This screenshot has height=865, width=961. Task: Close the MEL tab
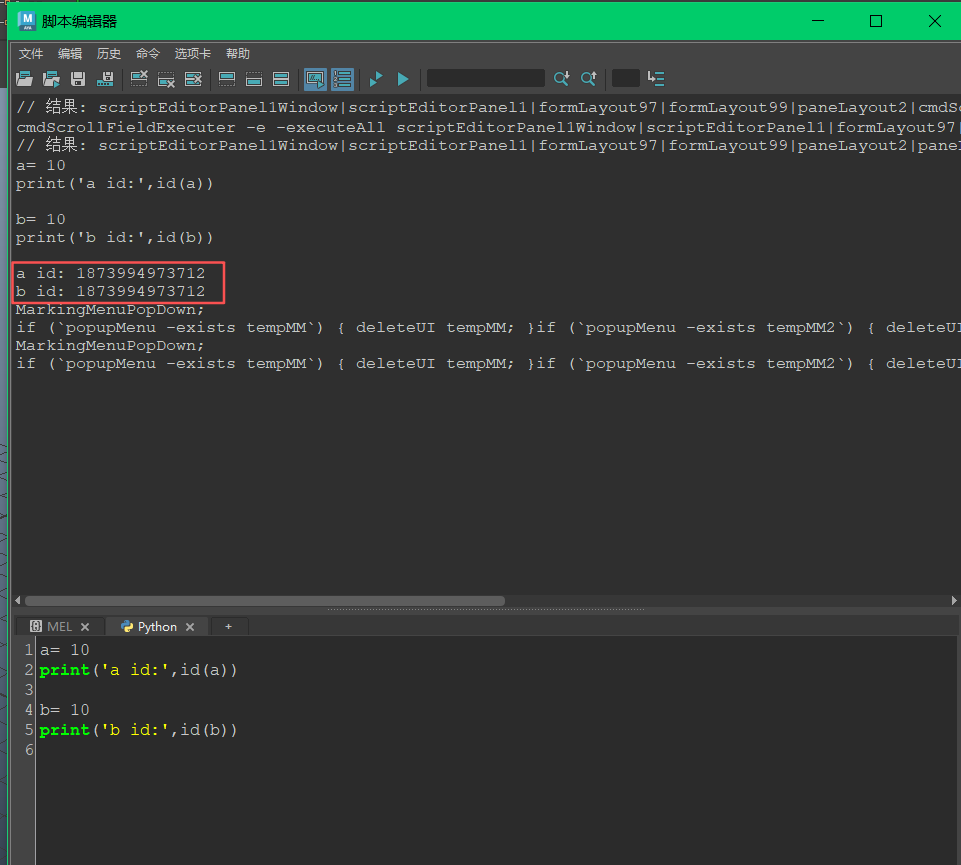[85, 627]
